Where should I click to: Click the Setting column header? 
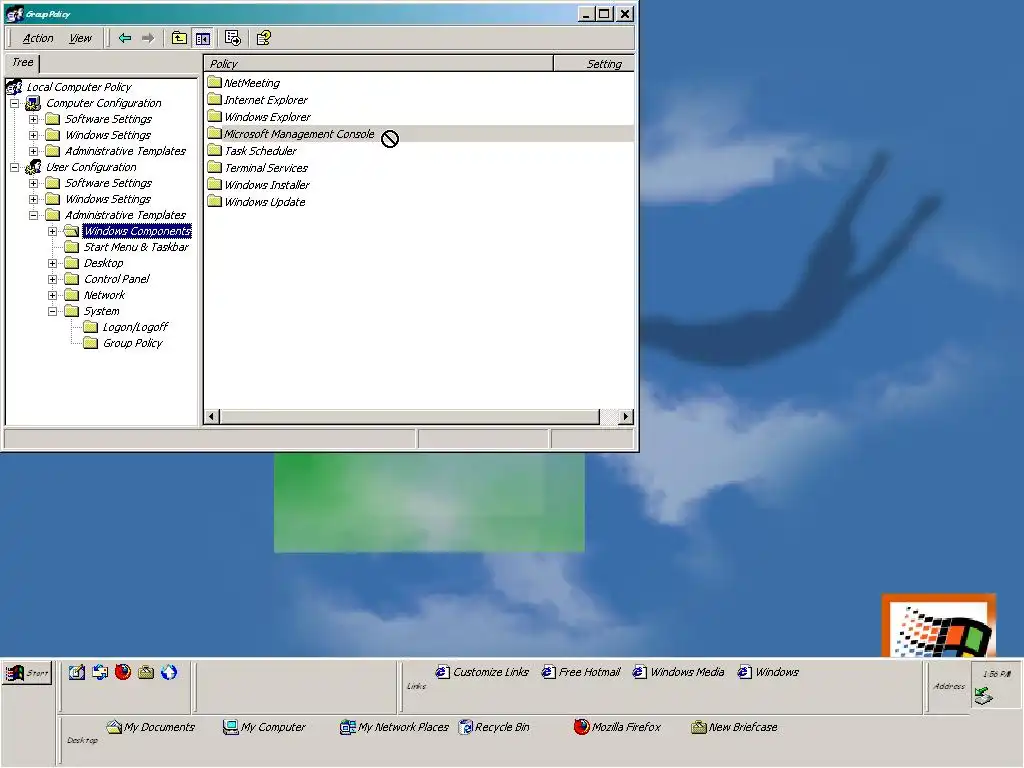pyautogui.click(x=594, y=64)
